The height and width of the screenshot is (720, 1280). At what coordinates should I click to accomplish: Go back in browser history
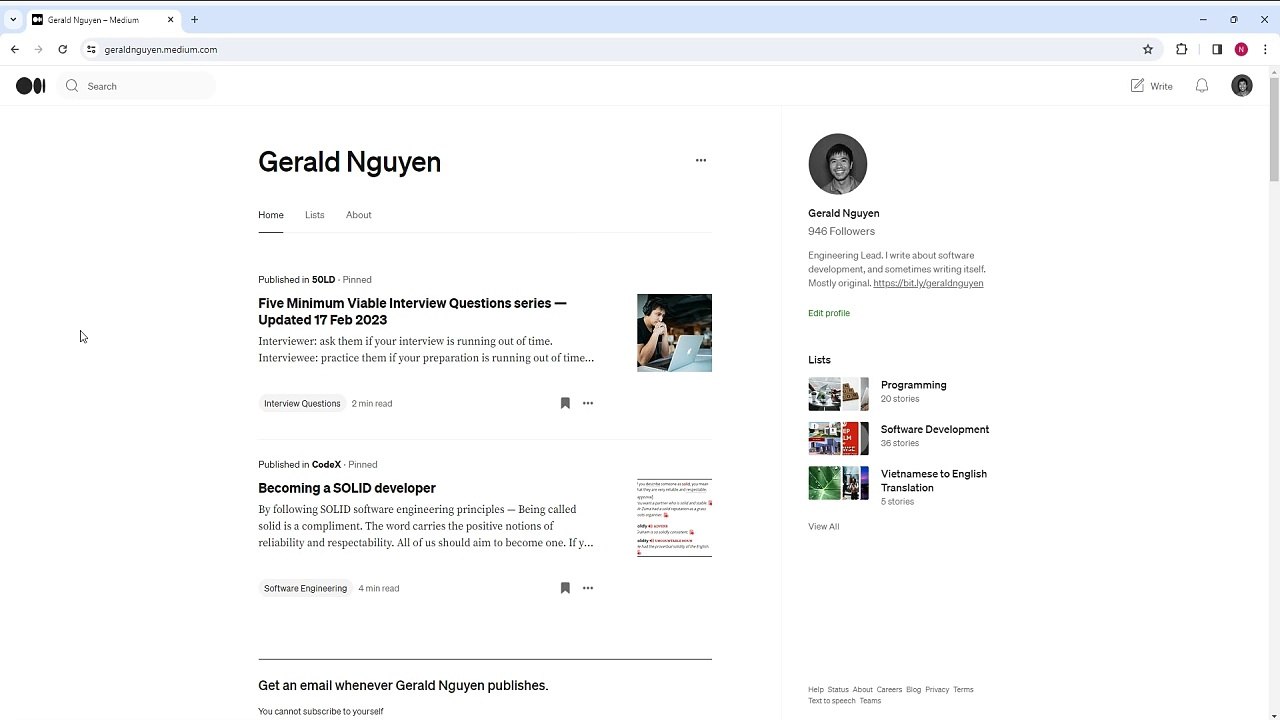point(15,49)
